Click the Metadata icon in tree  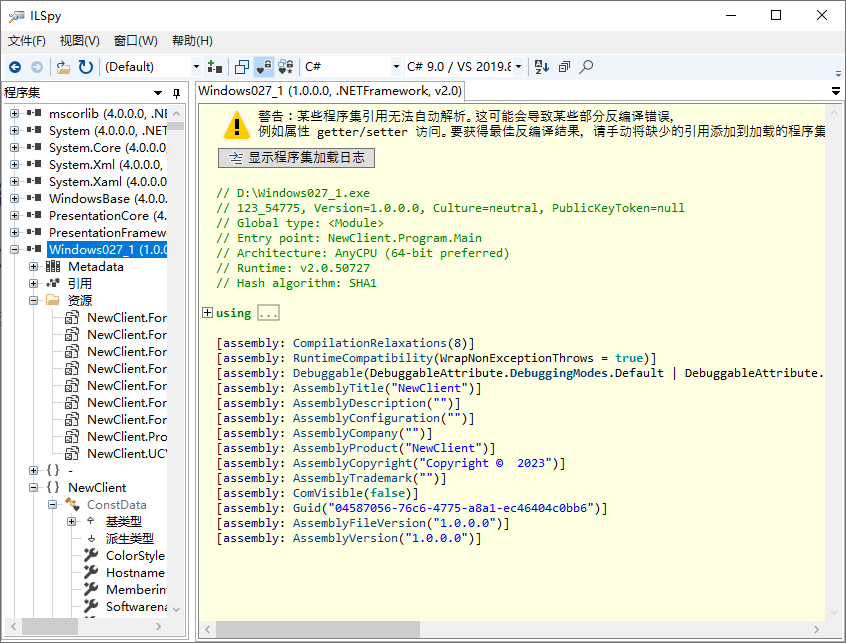(53, 266)
